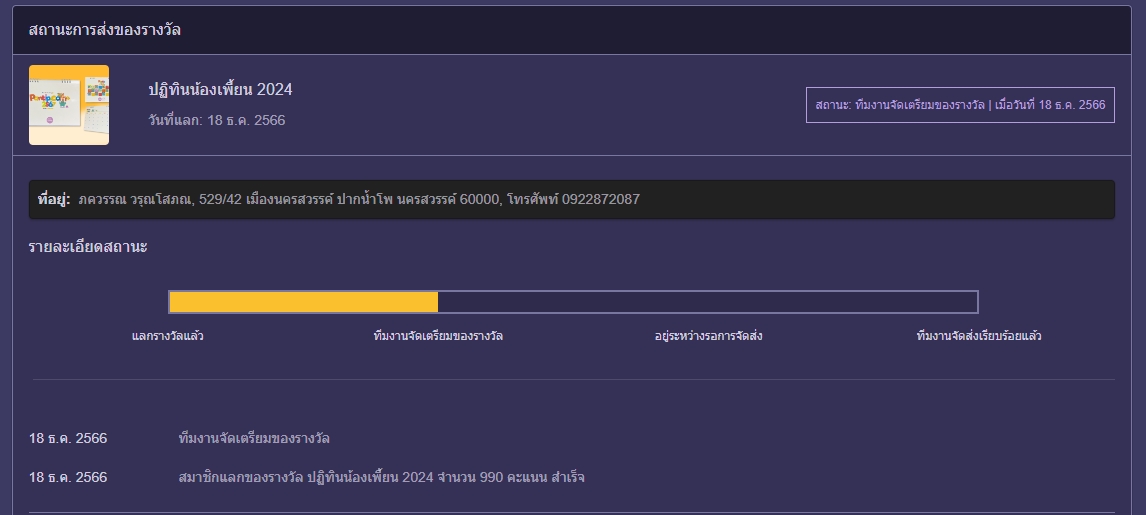This screenshot has width=1146, height=515.
Task: Click the shipping address bar starting with ที่อยู่
Action: tap(572, 199)
